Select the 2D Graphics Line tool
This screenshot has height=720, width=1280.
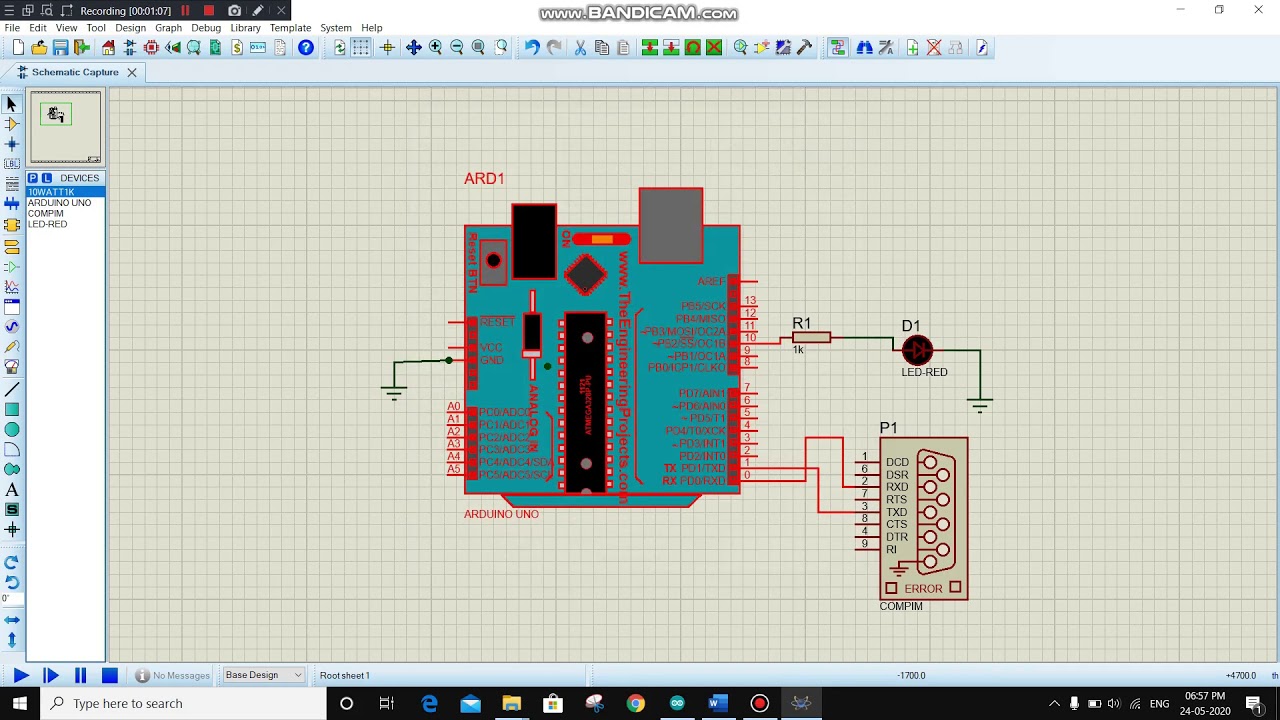pyautogui.click(x=12, y=389)
